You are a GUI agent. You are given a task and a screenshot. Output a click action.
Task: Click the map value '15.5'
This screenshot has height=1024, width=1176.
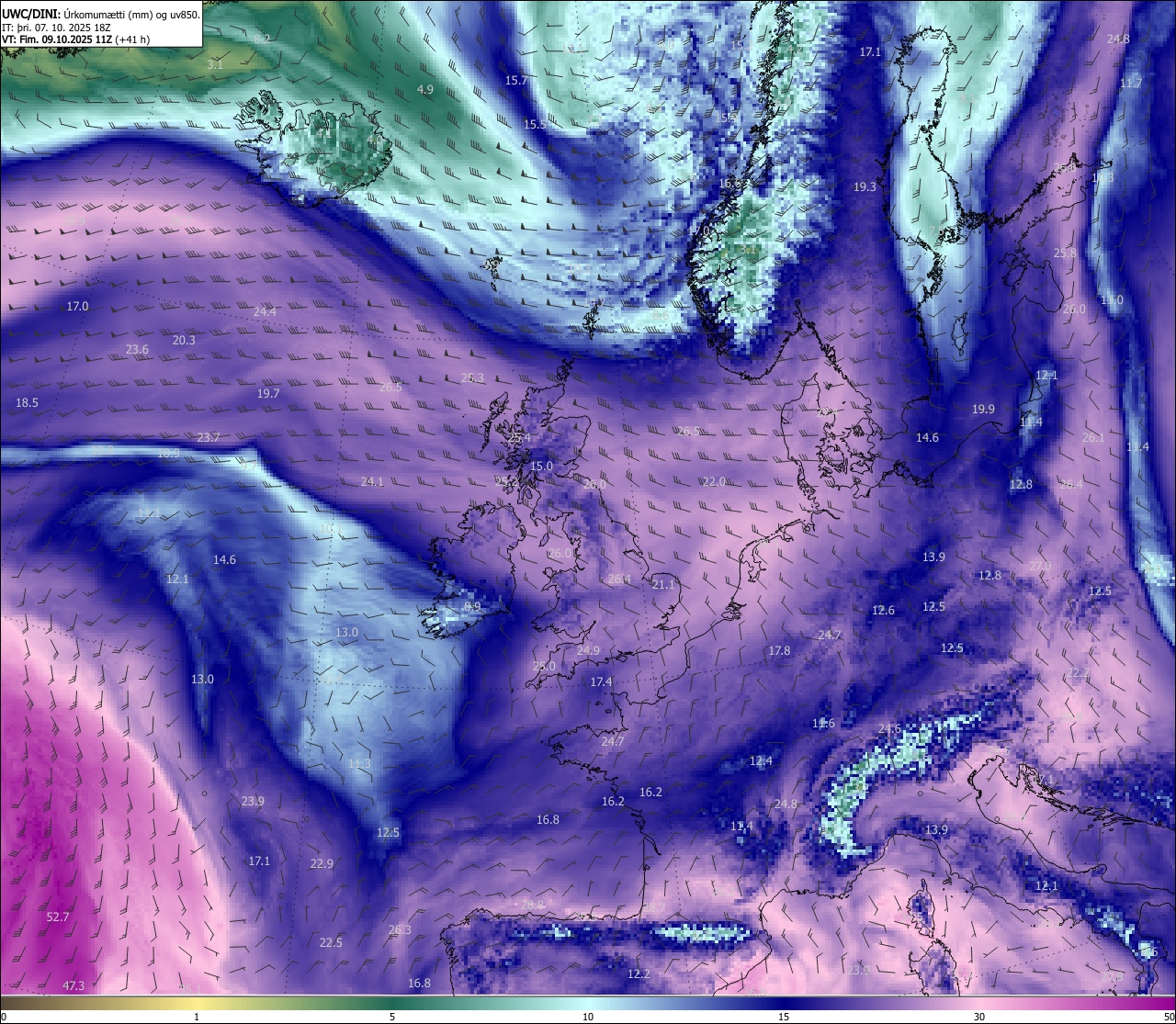(535, 125)
